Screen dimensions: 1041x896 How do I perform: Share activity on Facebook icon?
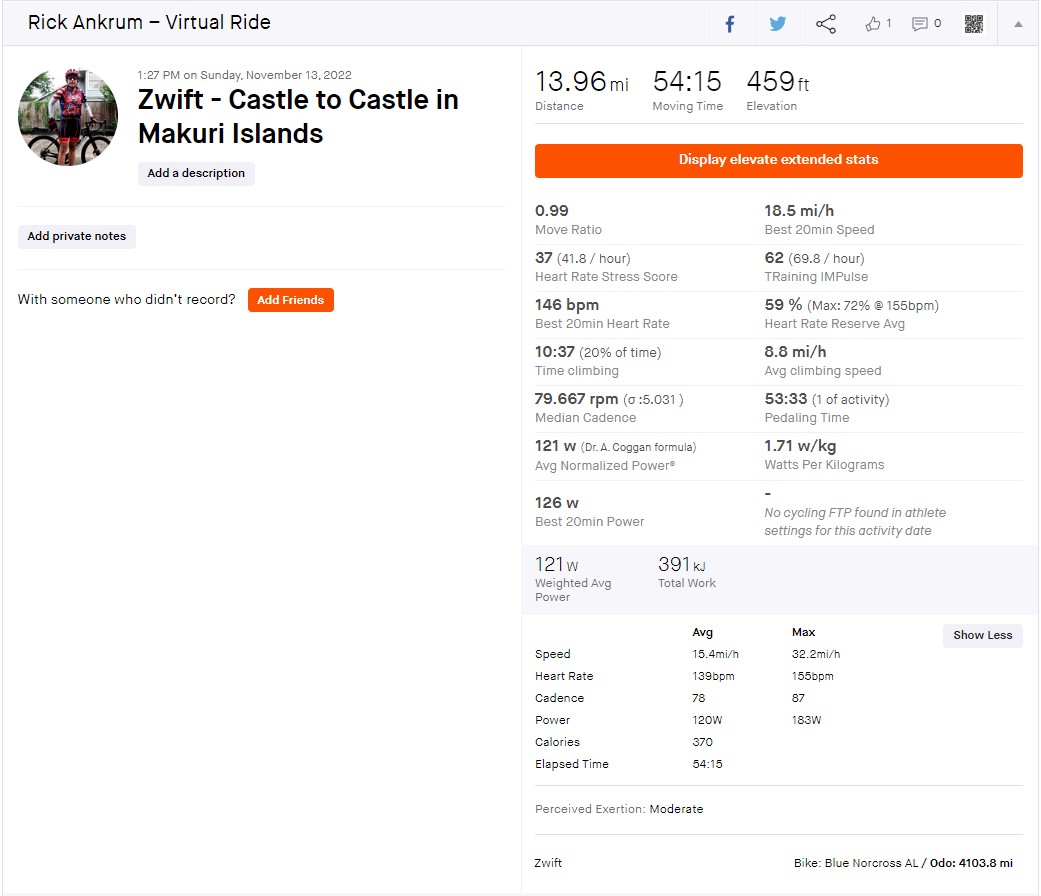tap(730, 24)
